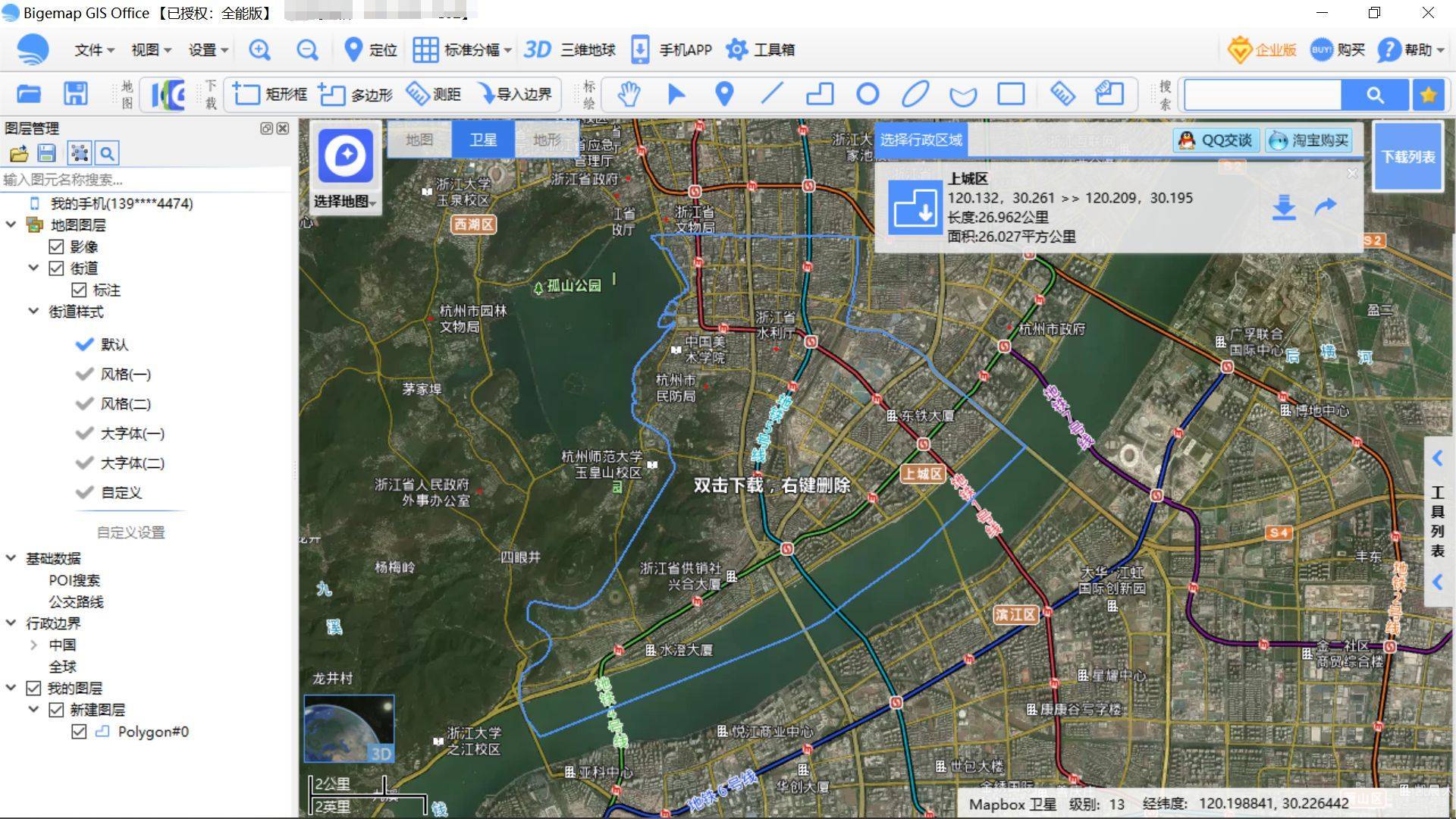1456x819 pixels.
Task: Click the 下载列表 button
Action: (1407, 156)
